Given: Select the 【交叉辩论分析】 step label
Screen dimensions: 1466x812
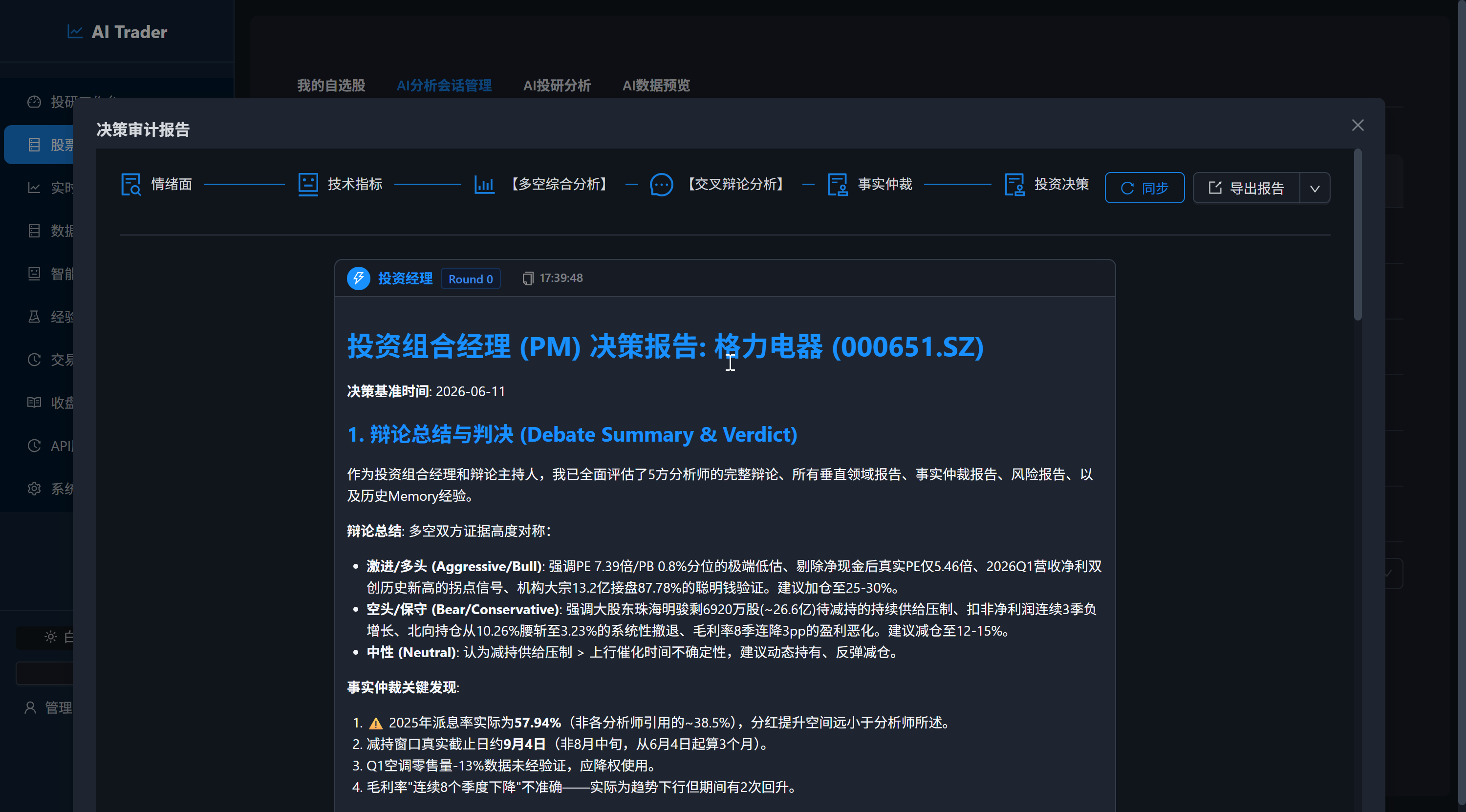Looking at the screenshot, I should click(x=736, y=184).
